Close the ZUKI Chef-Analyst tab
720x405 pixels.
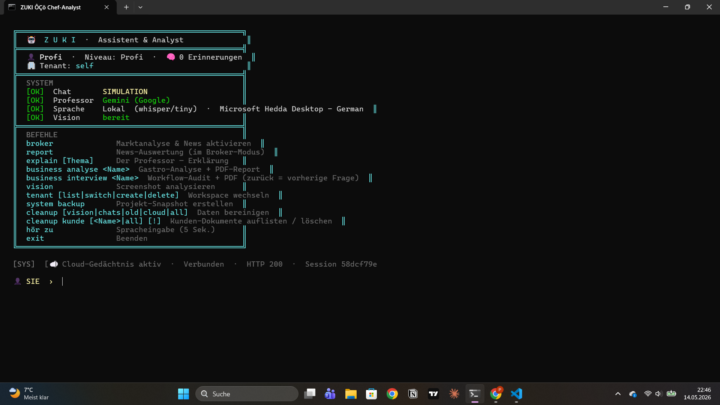(x=107, y=7)
